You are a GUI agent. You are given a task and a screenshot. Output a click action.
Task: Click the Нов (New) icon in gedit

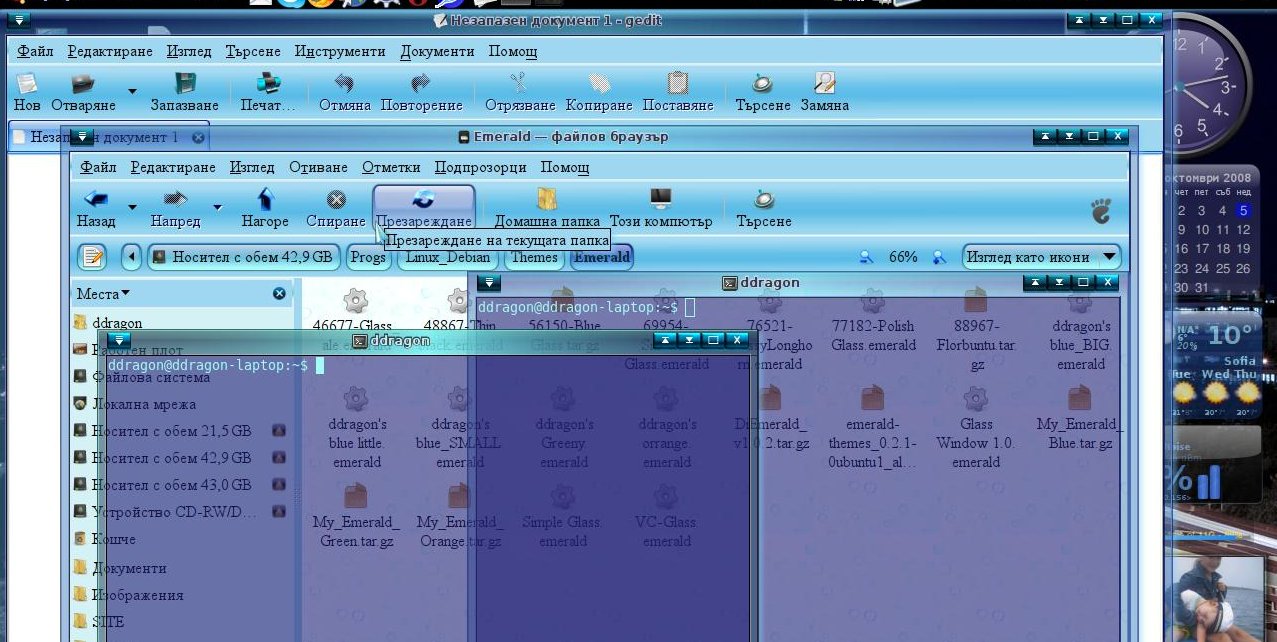[27, 84]
